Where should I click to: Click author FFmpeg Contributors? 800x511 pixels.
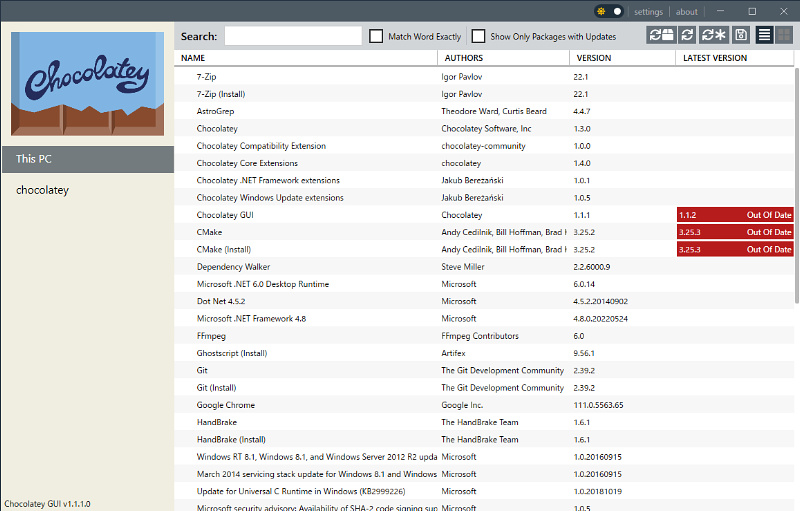pyautogui.click(x=480, y=336)
